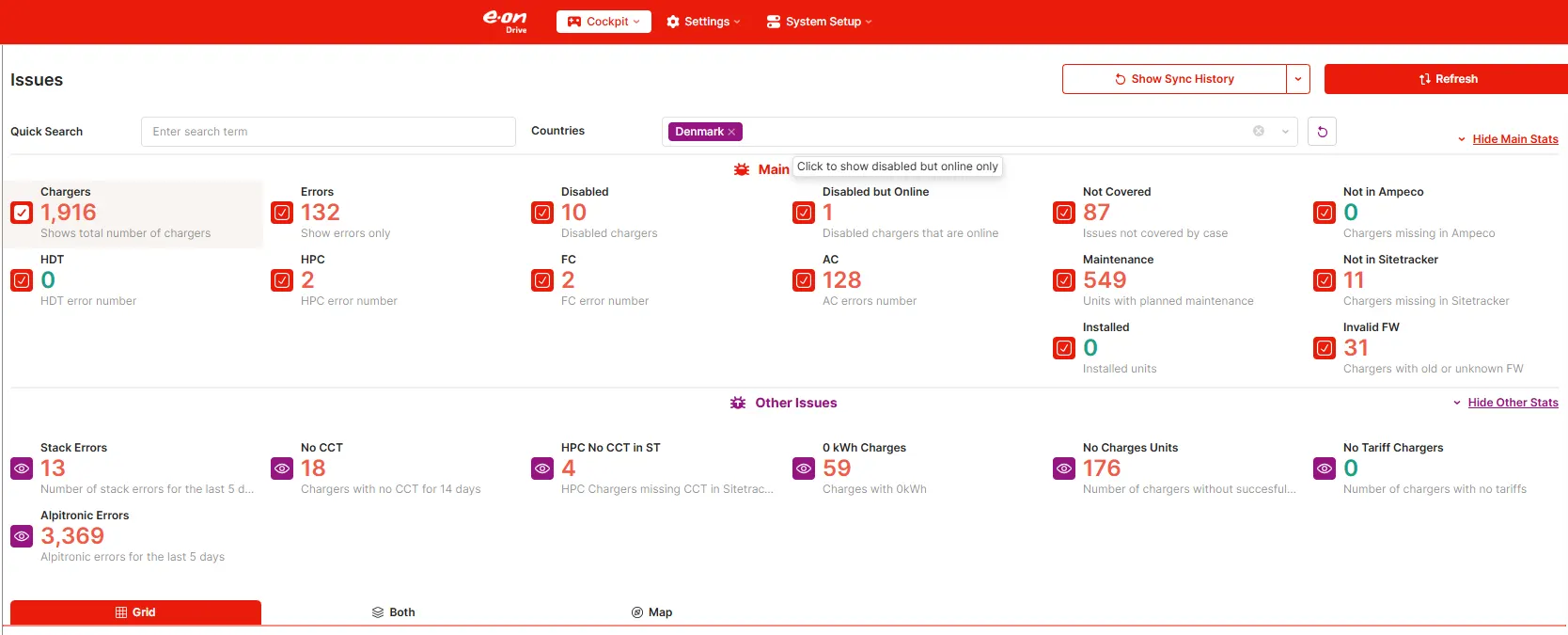
Task: Switch to the Grid view tab
Action: click(x=135, y=612)
